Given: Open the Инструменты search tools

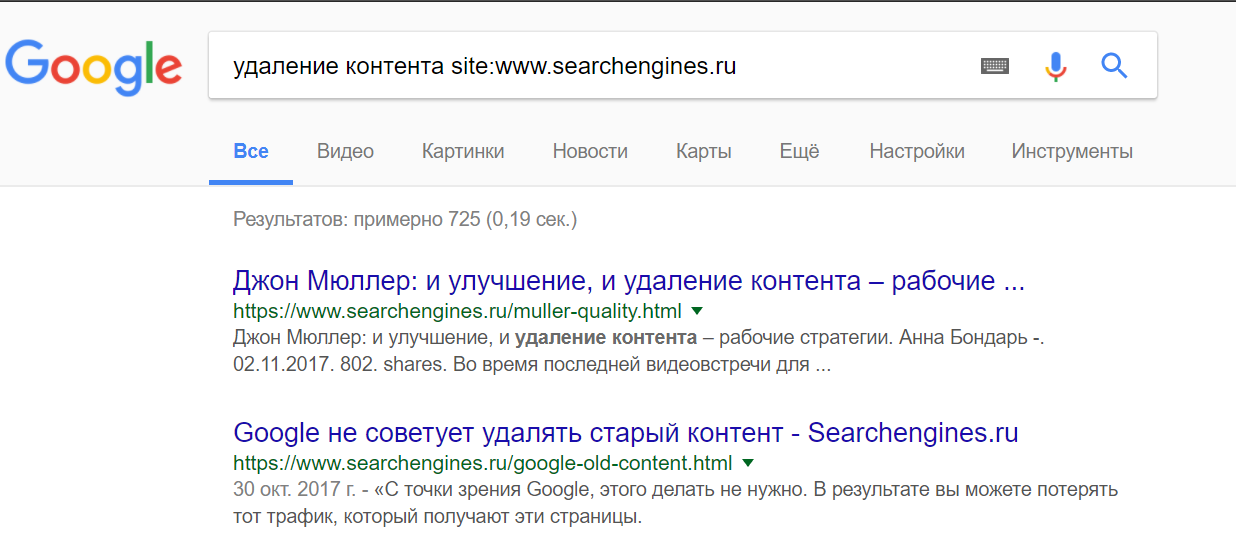Looking at the screenshot, I should pyautogui.click(x=1072, y=152).
